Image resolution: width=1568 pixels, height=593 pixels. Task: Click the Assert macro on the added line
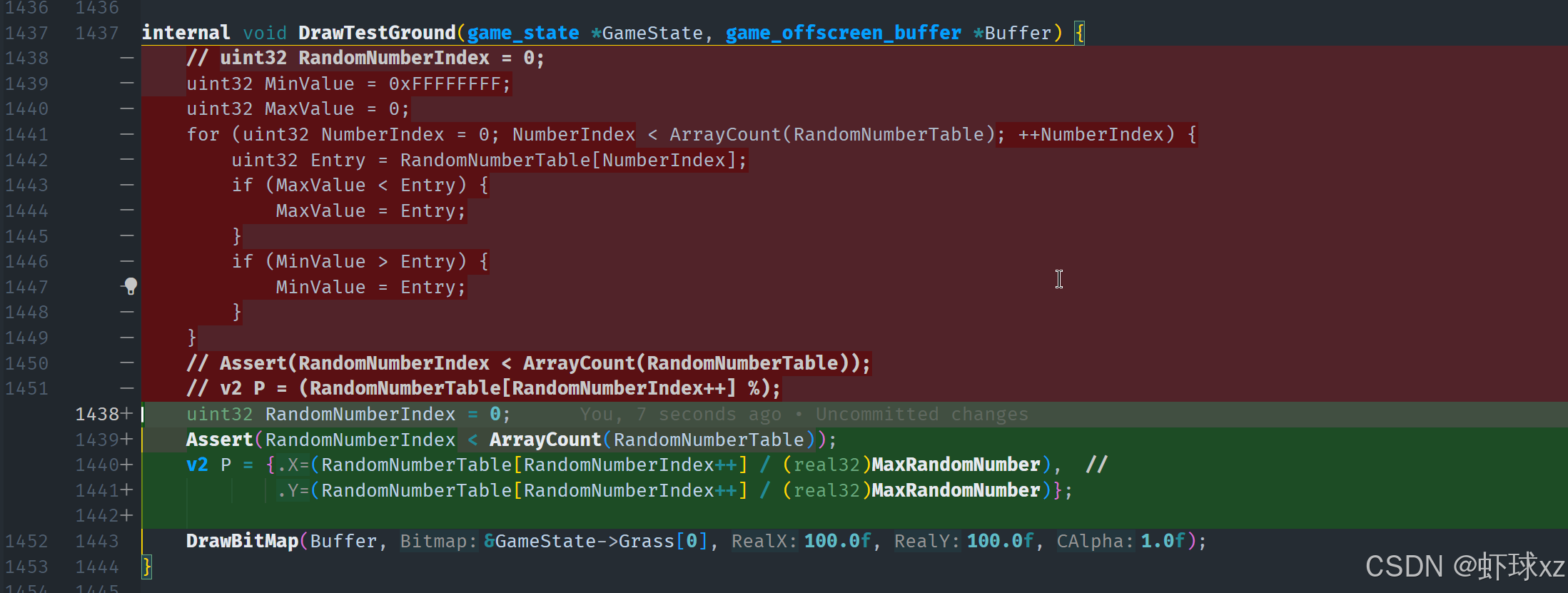tap(219, 440)
